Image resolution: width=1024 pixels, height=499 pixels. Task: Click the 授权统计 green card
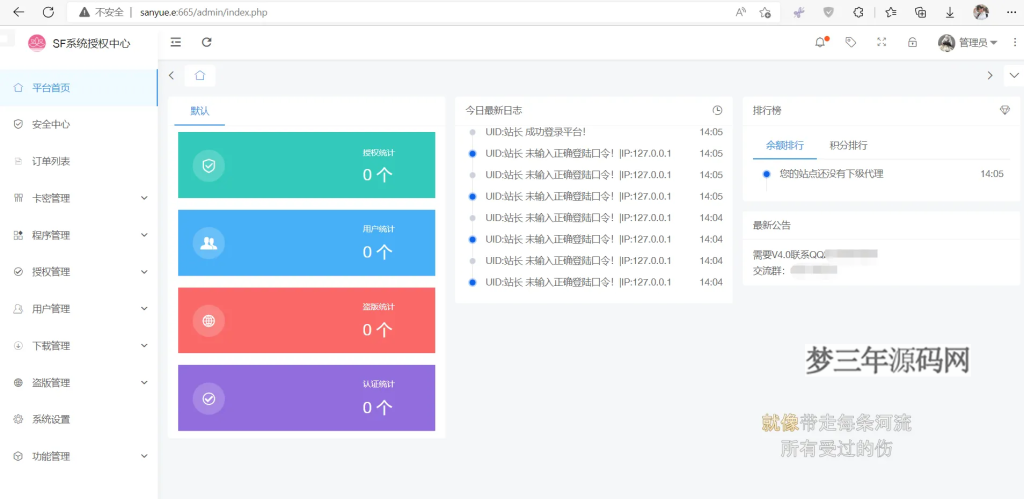click(x=306, y=165)
